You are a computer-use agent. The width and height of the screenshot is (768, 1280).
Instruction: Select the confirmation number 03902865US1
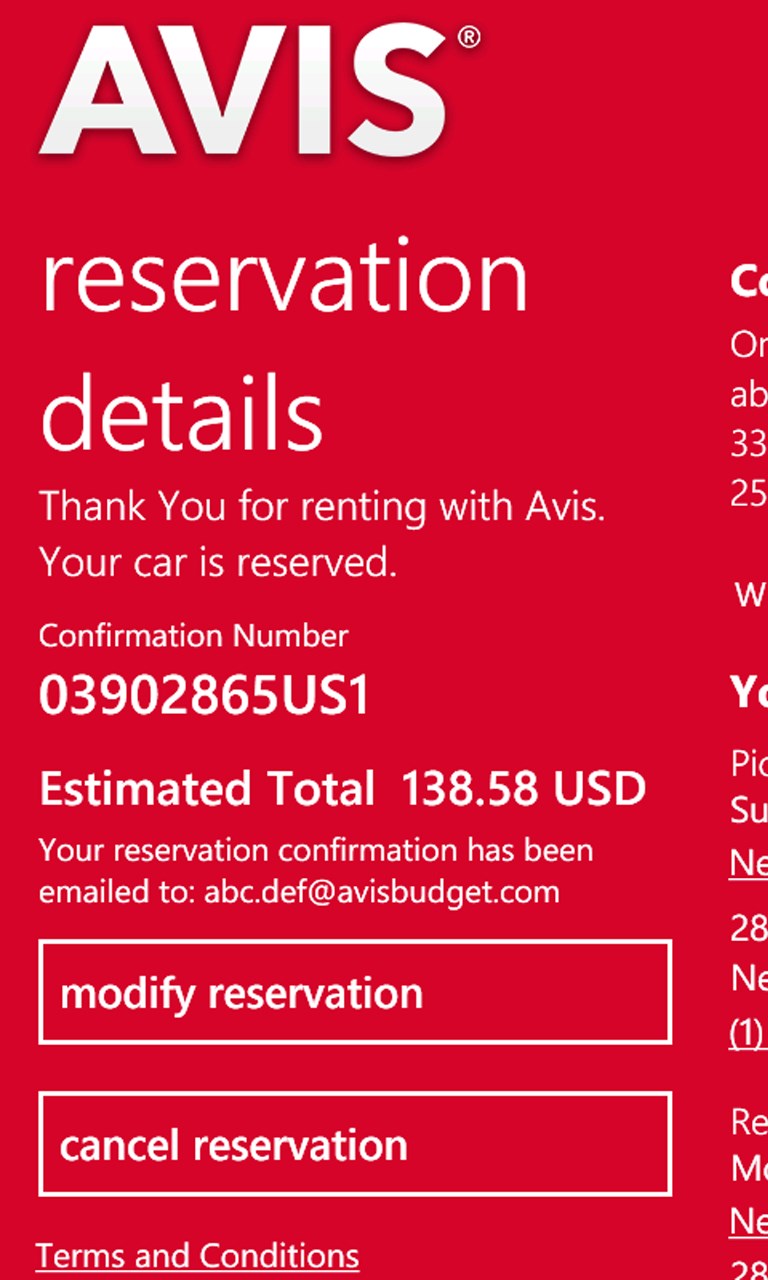[204, 695]
